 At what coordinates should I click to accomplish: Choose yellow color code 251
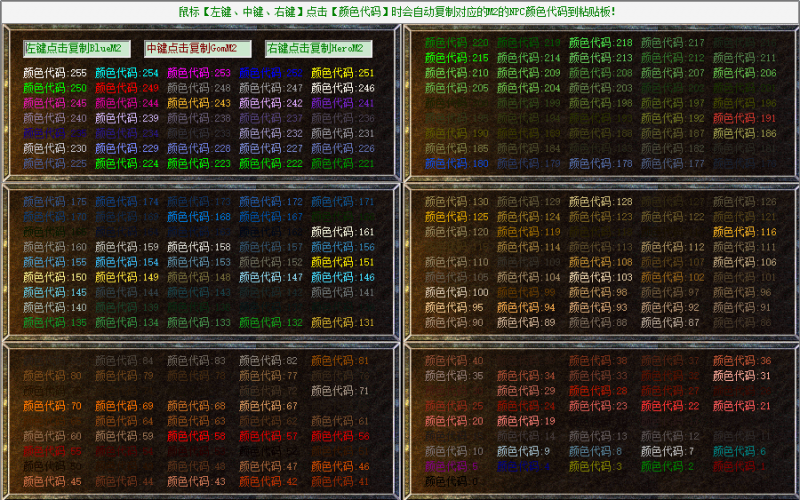[x=342, y=73]
